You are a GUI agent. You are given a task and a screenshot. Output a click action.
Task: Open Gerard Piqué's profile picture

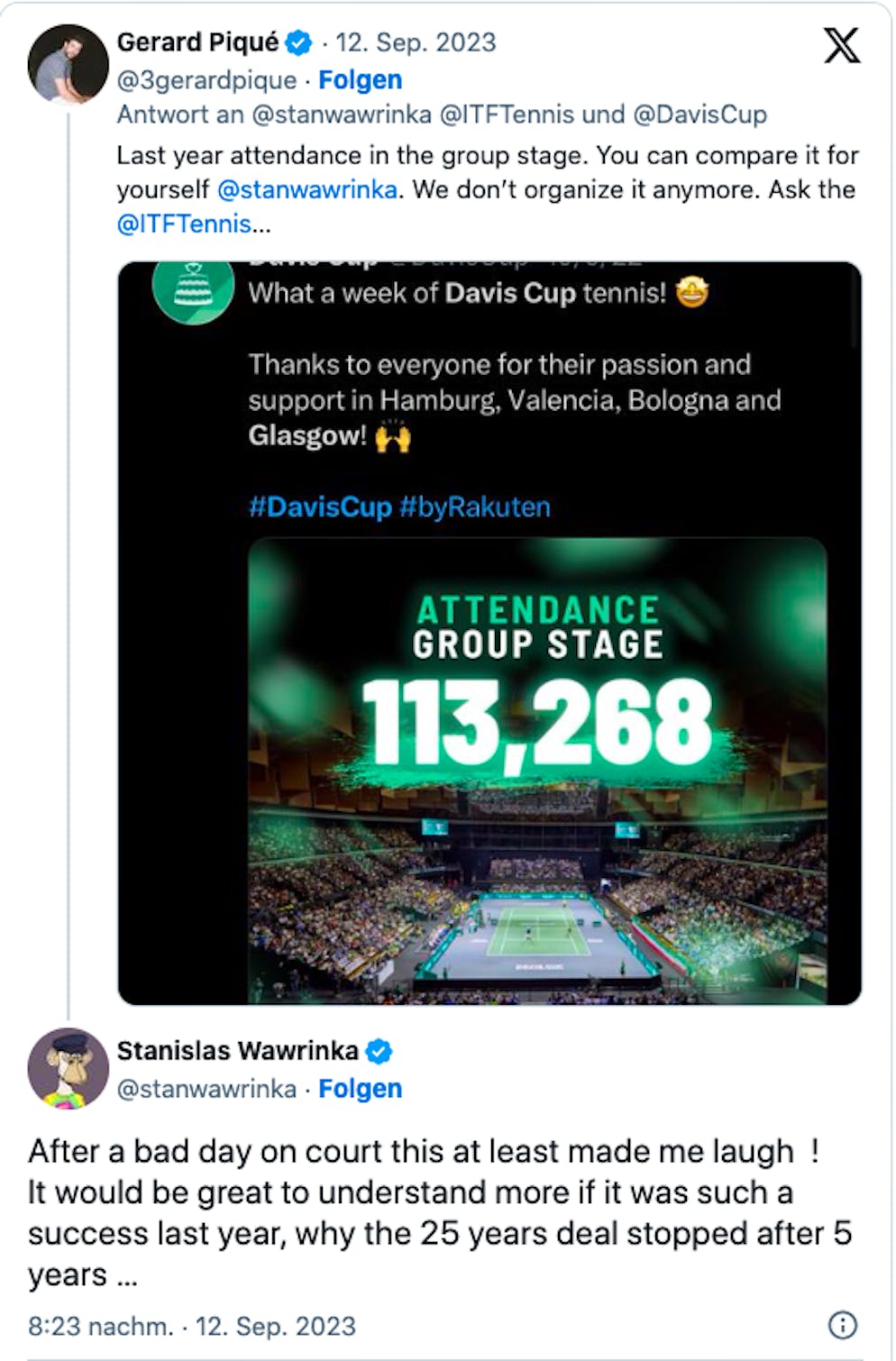pyautogui.click(x=68, y=64)
